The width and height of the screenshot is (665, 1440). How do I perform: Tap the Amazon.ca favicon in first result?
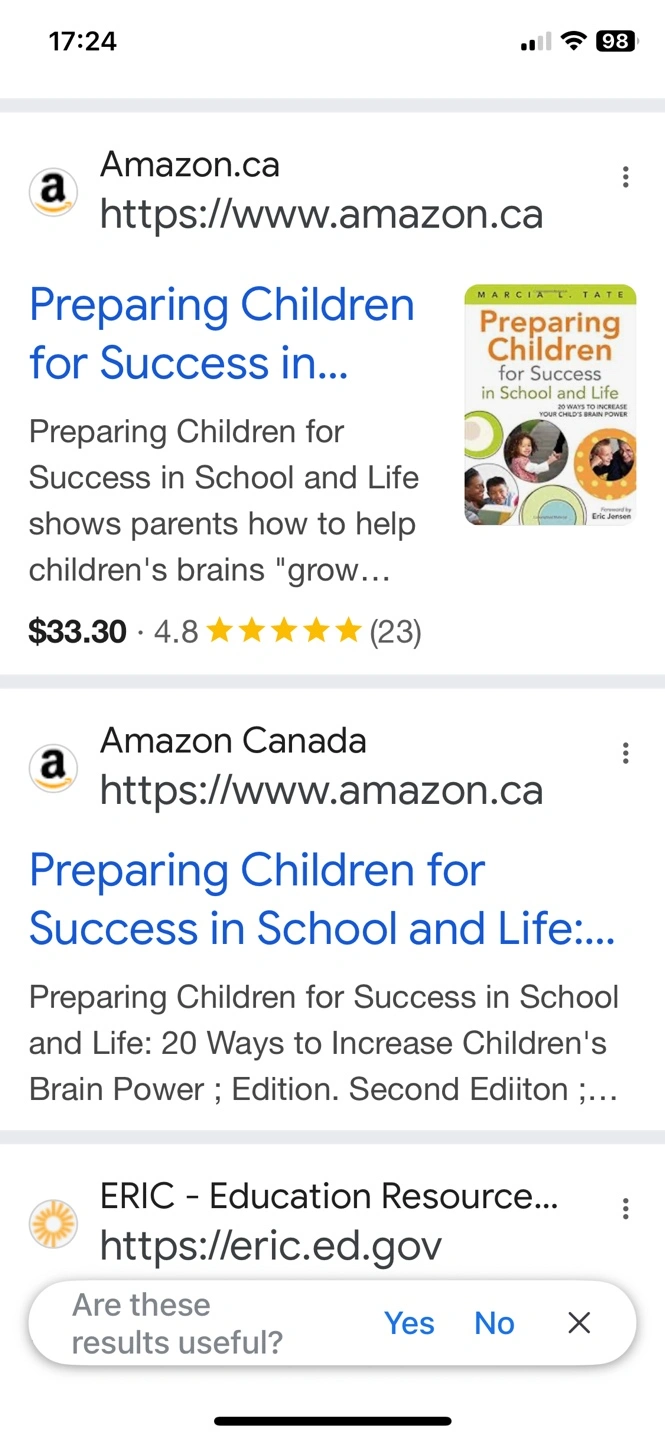click(x=53, y=191)
